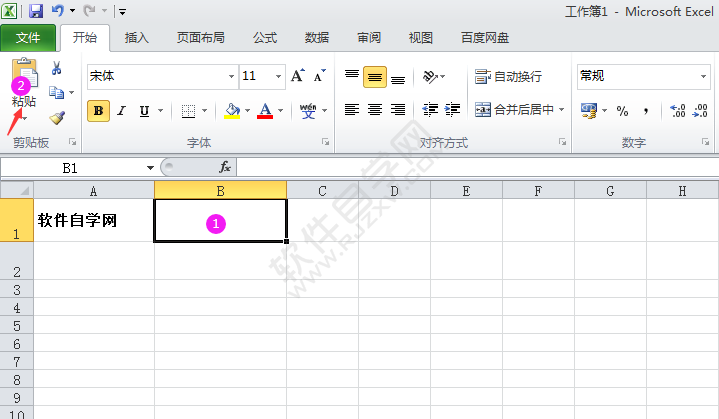Open the 字体 font dialog launcher
719x419 pixels.
(x=326, y=142)
